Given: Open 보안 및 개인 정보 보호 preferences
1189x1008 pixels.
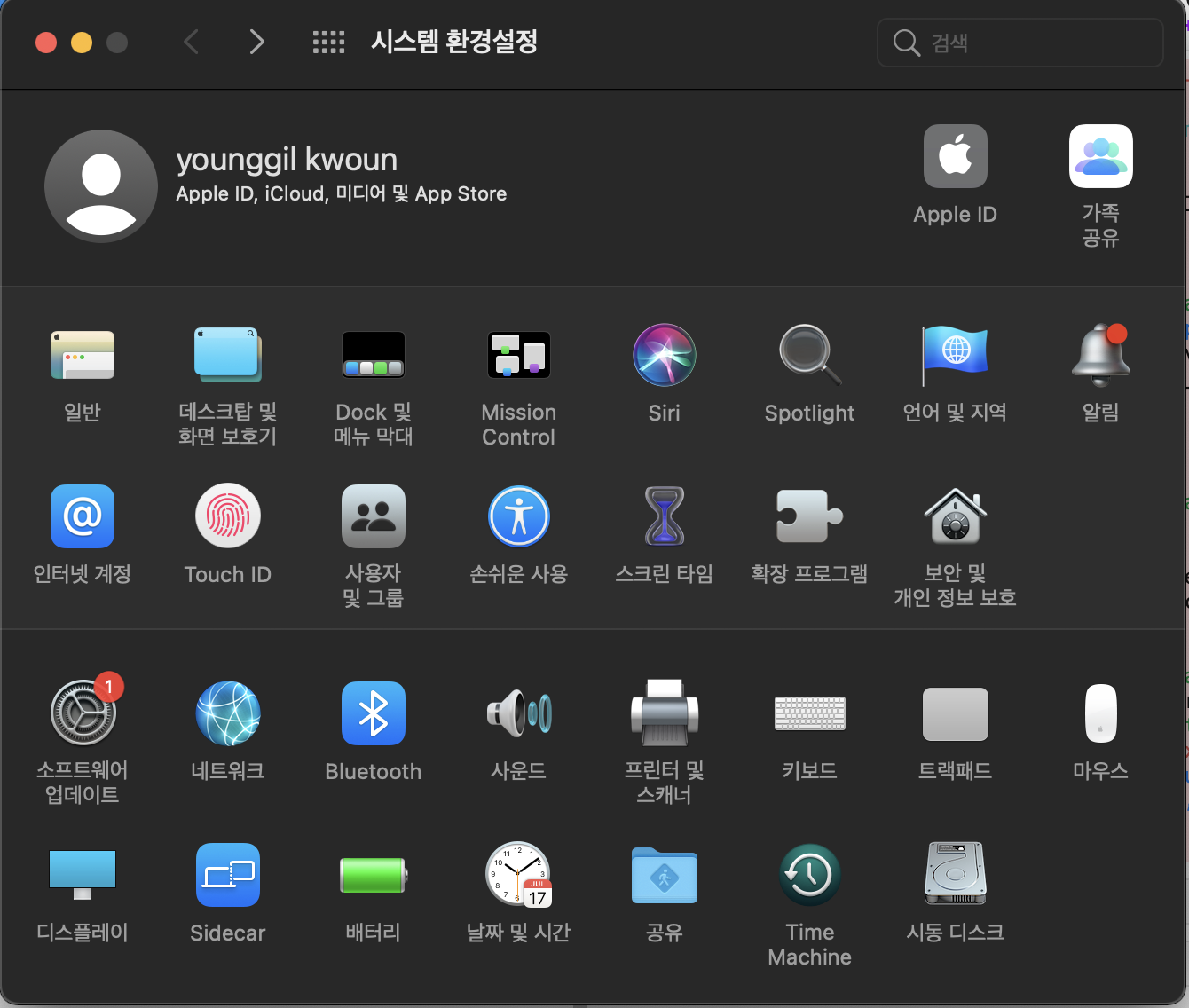Looking at the screenshot, I should [956, 516].
